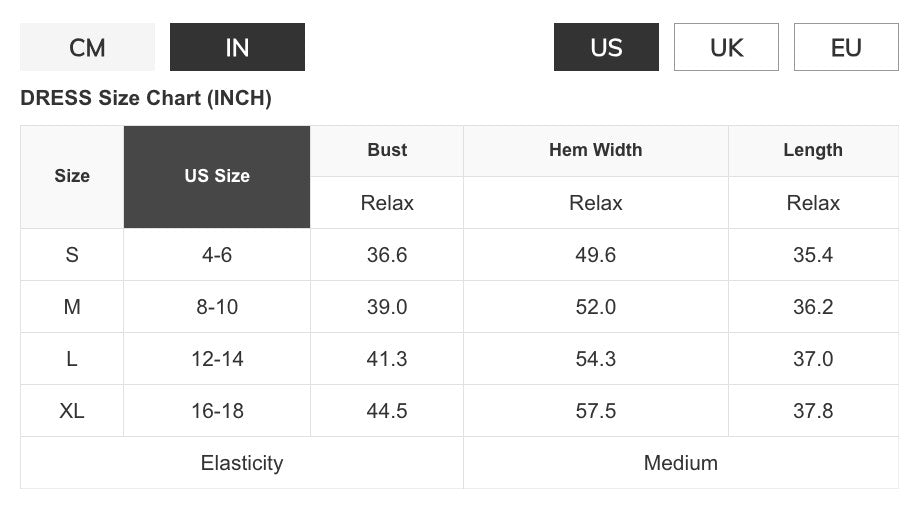The image size is (918, 512).
Task: Click the Medium elasticity value
Action: tap(681, 463)
